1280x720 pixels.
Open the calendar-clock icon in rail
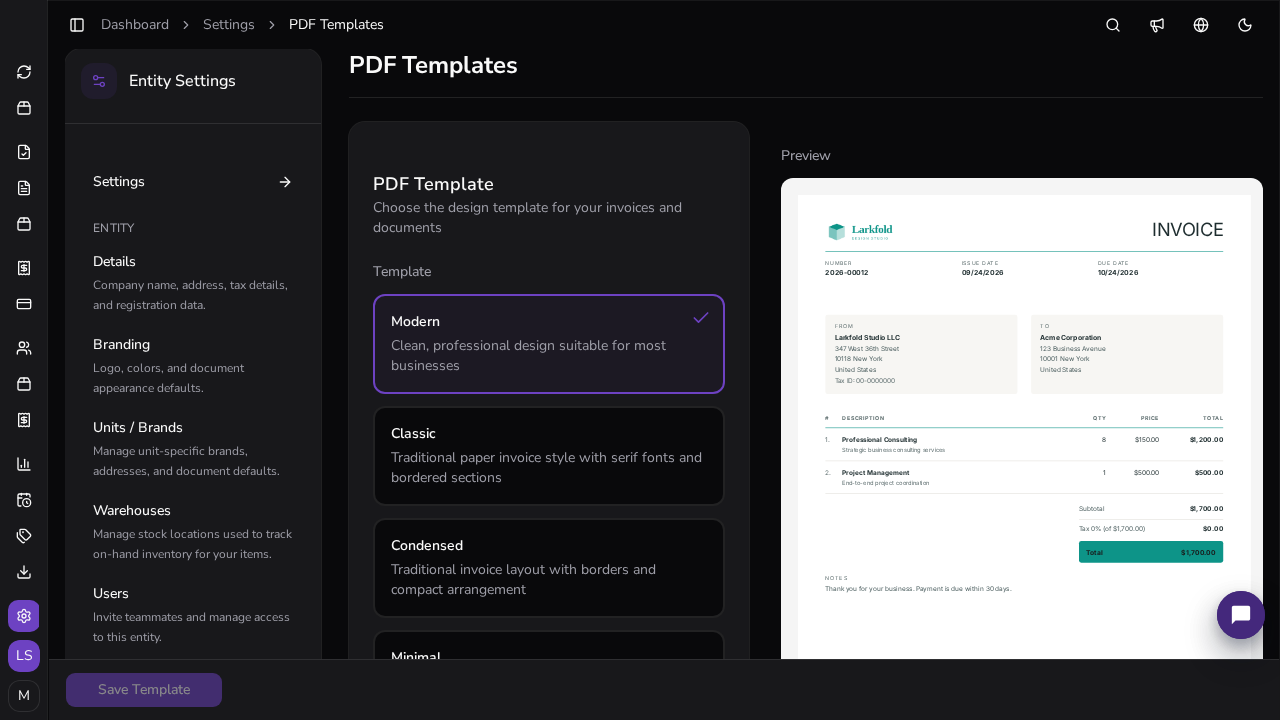click(24, 500)
